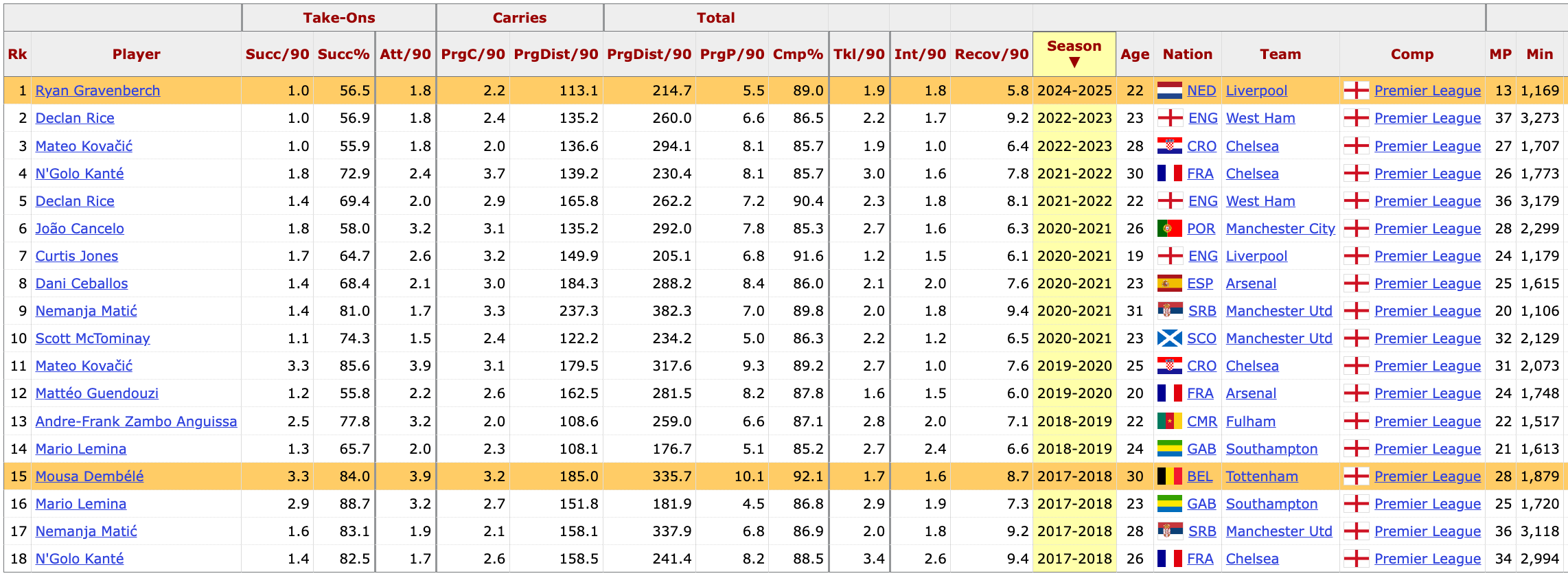This screenshot has width=1568, height=578.
Task: Sort by Recov/90 column header
Action: [x=991, y=54]
